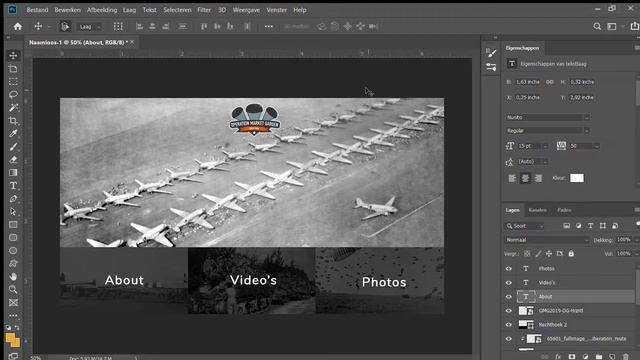Open the extra tools ellipsis in toolbox

(13, 315)
